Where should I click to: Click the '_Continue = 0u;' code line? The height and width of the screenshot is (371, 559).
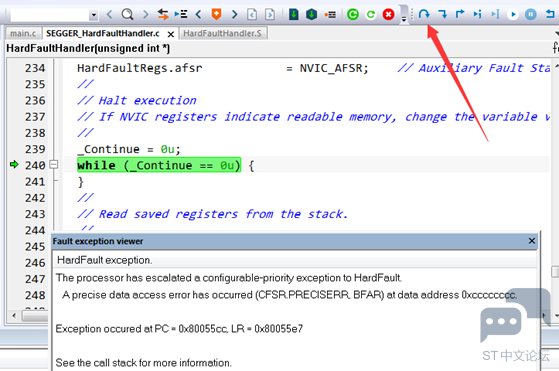129,149
